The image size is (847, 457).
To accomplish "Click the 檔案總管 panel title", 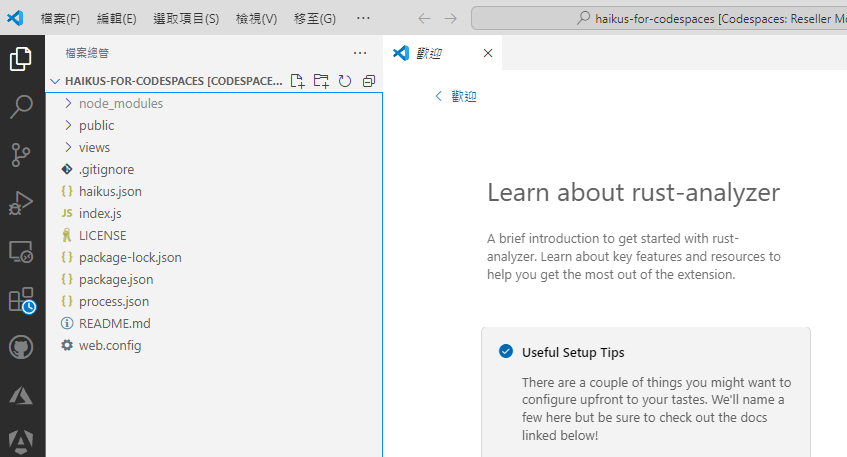I will tap(87, 53).
